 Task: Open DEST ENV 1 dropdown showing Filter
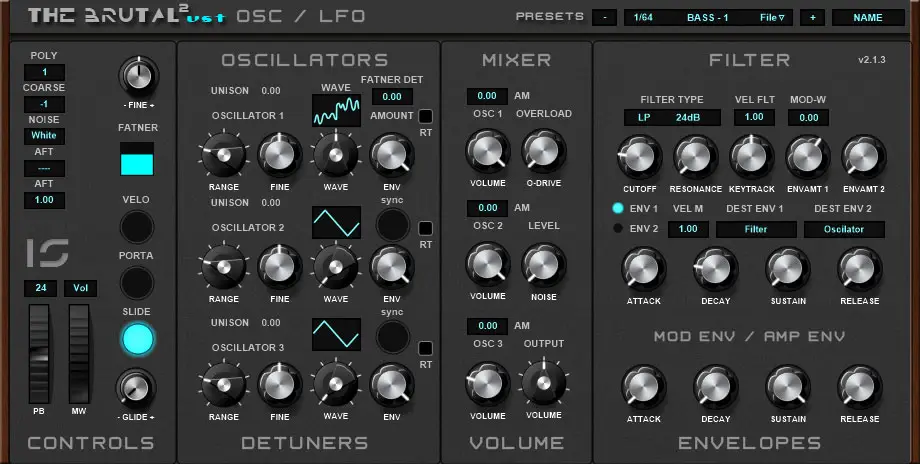(756, 229)
